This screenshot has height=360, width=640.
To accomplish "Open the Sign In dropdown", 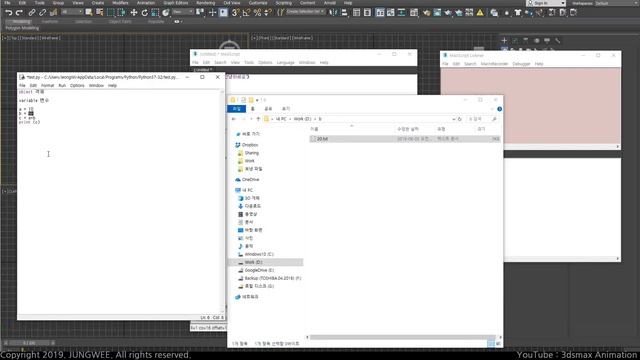I will pos(546,3).
